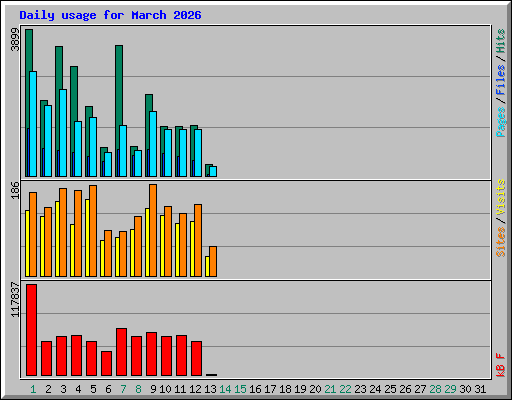The image size is (512, 400).
Task: Click the orange sites bar for day 6
Action: tap(108, 253)
